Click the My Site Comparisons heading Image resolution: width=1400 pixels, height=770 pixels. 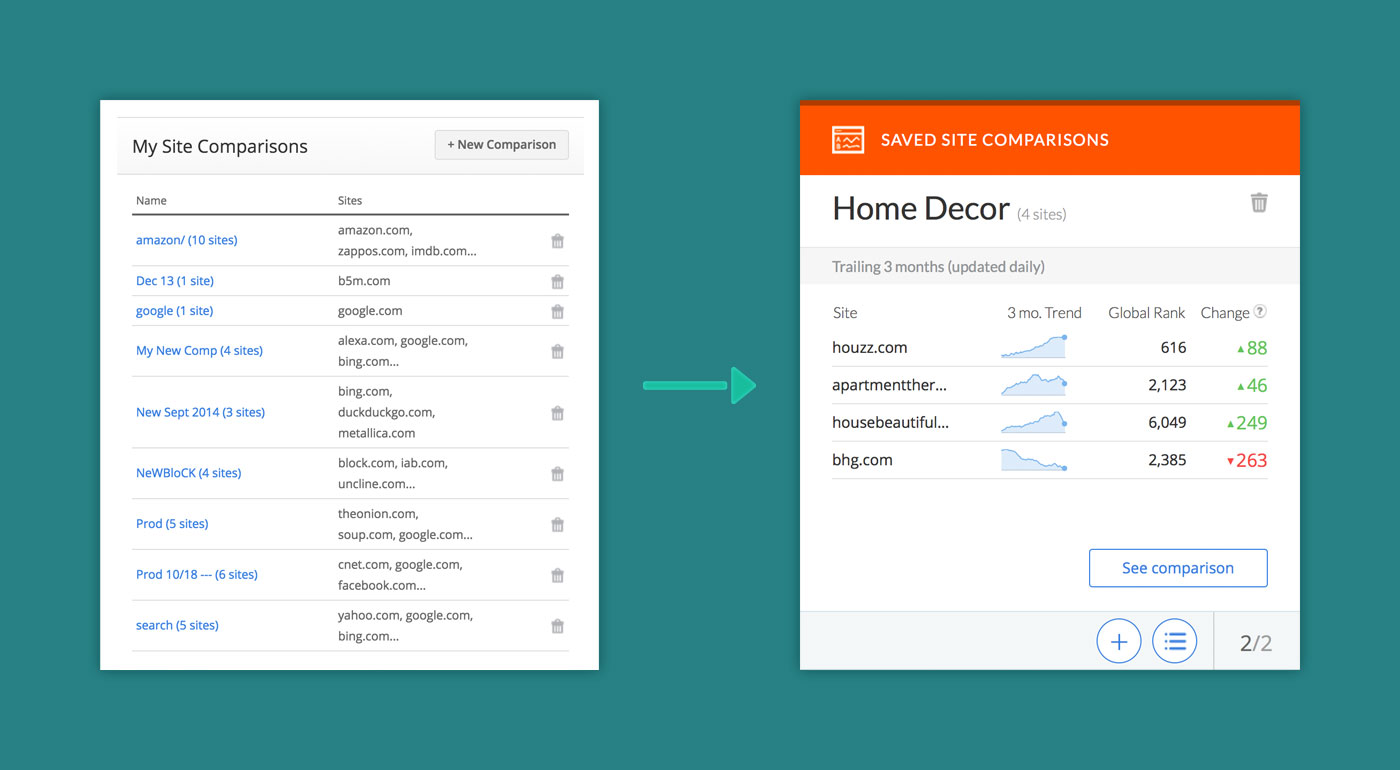click(220, 146)
